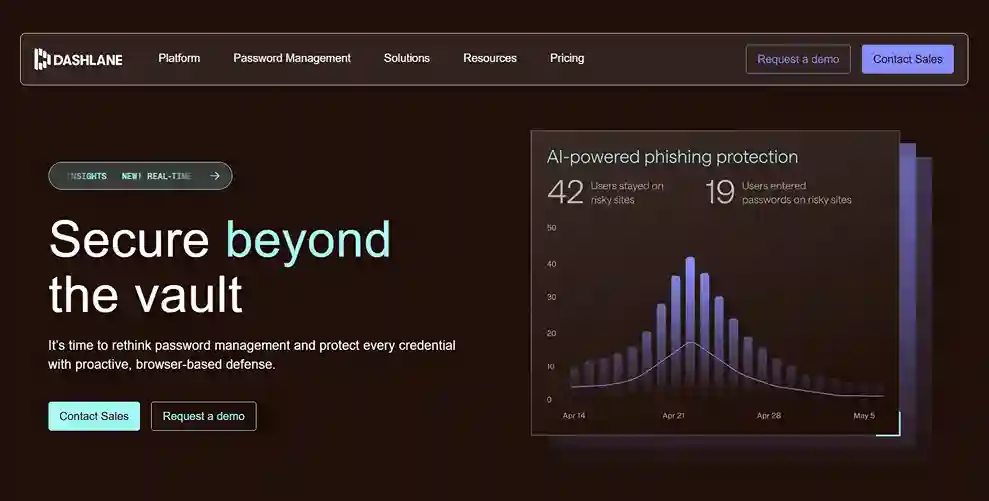This screenshot has height=501, width=989.
Task: Click the arrow icon in the insights pill
Action: [x=215, y=176]
